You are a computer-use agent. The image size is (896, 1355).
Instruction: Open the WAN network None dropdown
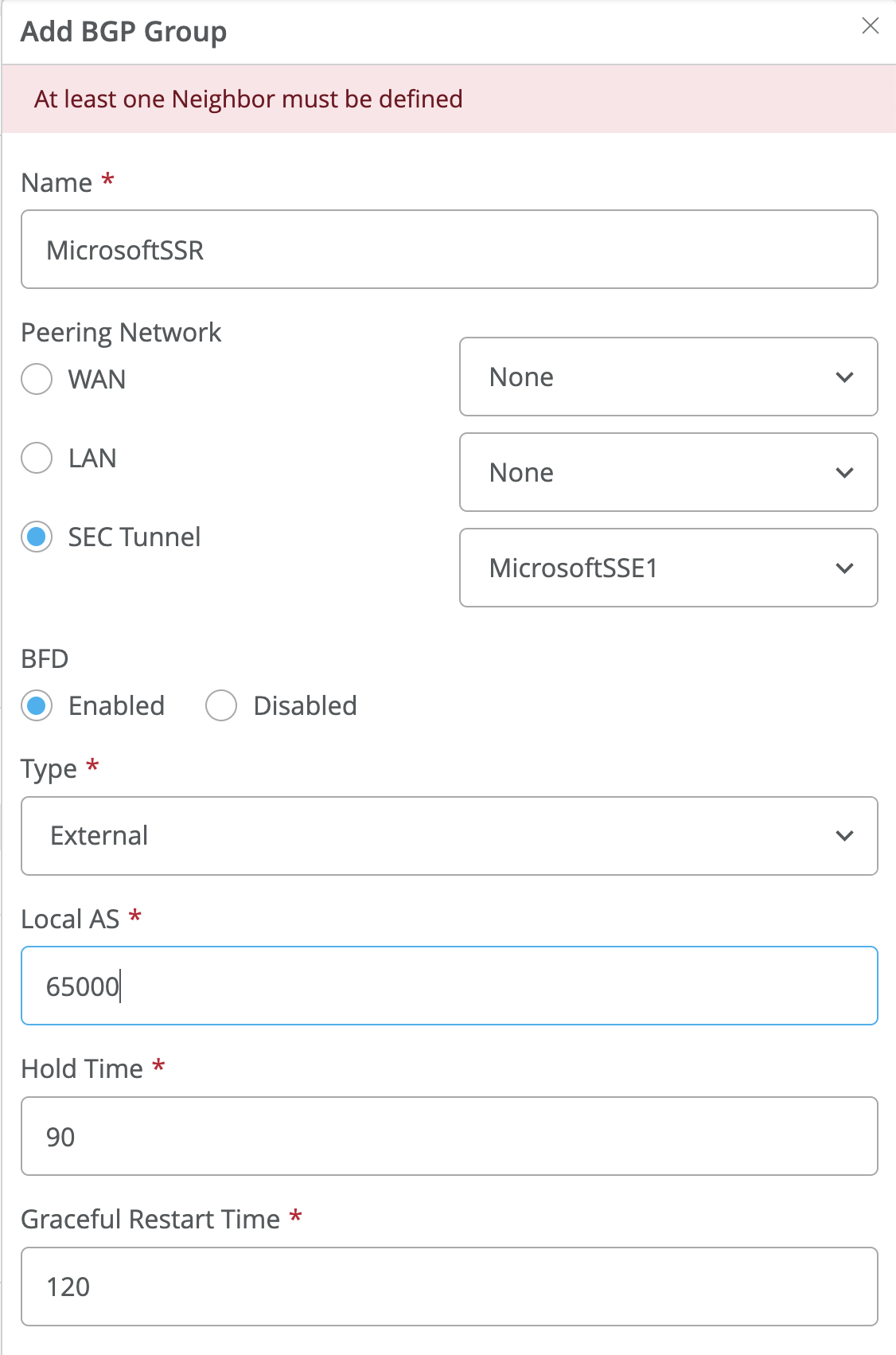668,377
